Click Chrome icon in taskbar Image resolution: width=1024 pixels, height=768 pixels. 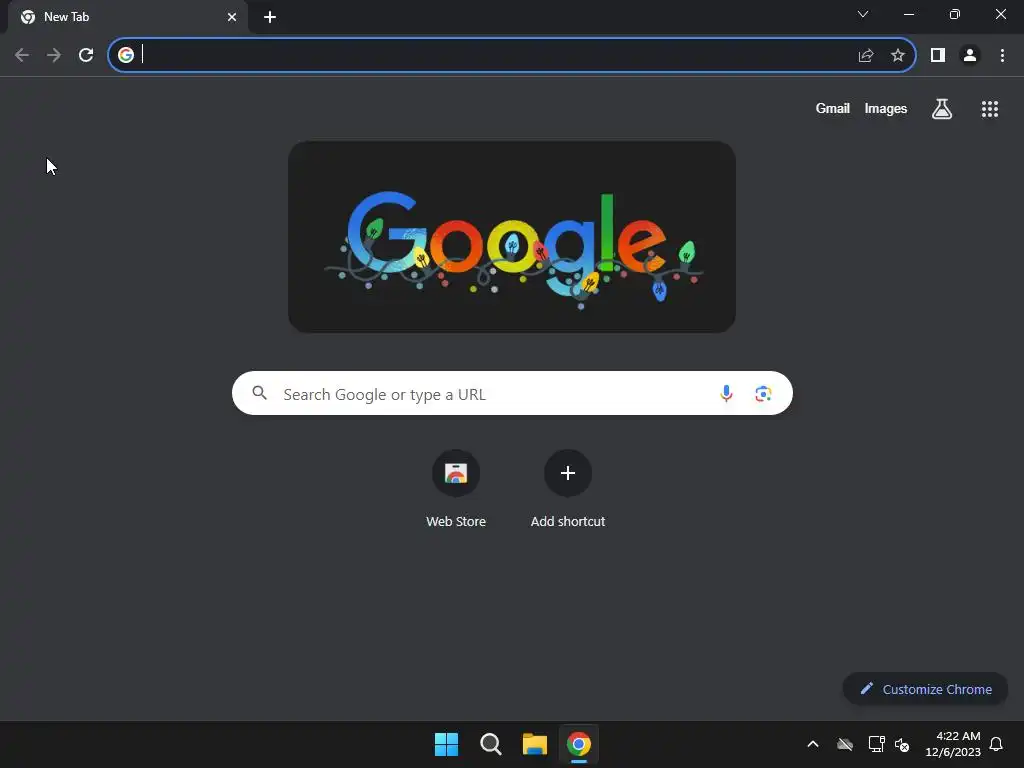pos(579,744)
